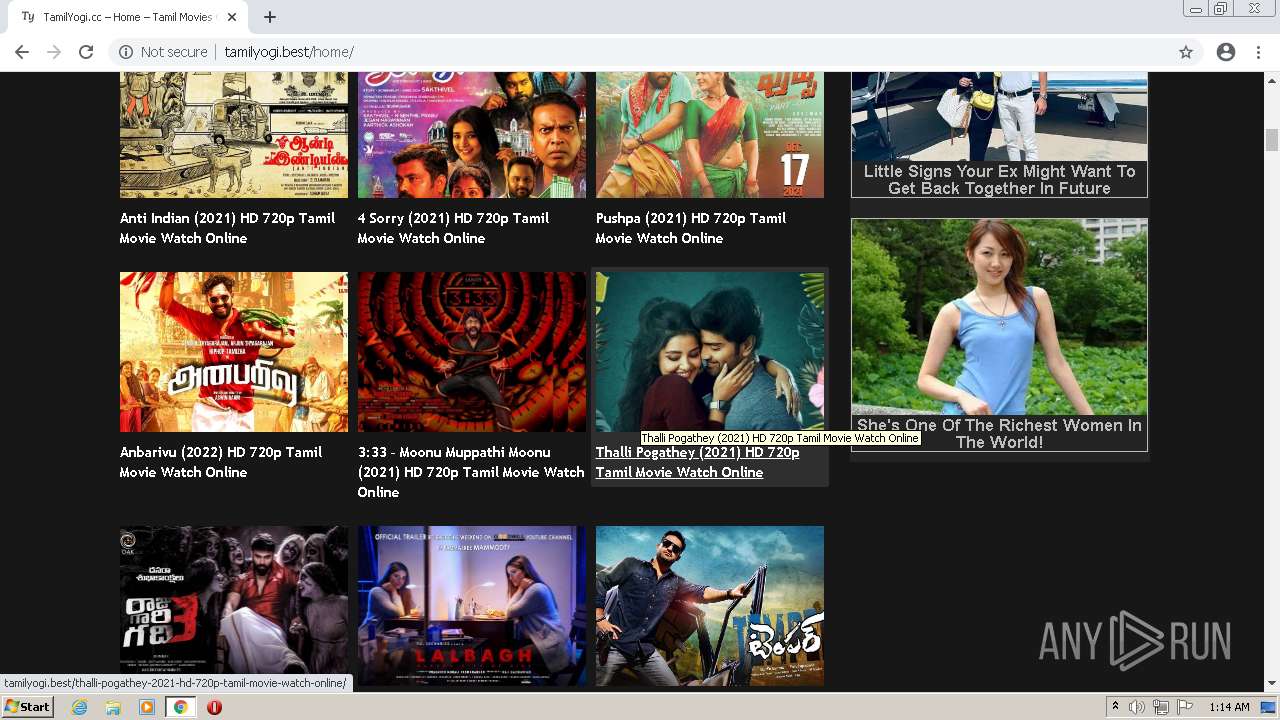
Task: Open Anti Indian (2021) movie link
Action: pyautogui.click(x=227, y=228)
